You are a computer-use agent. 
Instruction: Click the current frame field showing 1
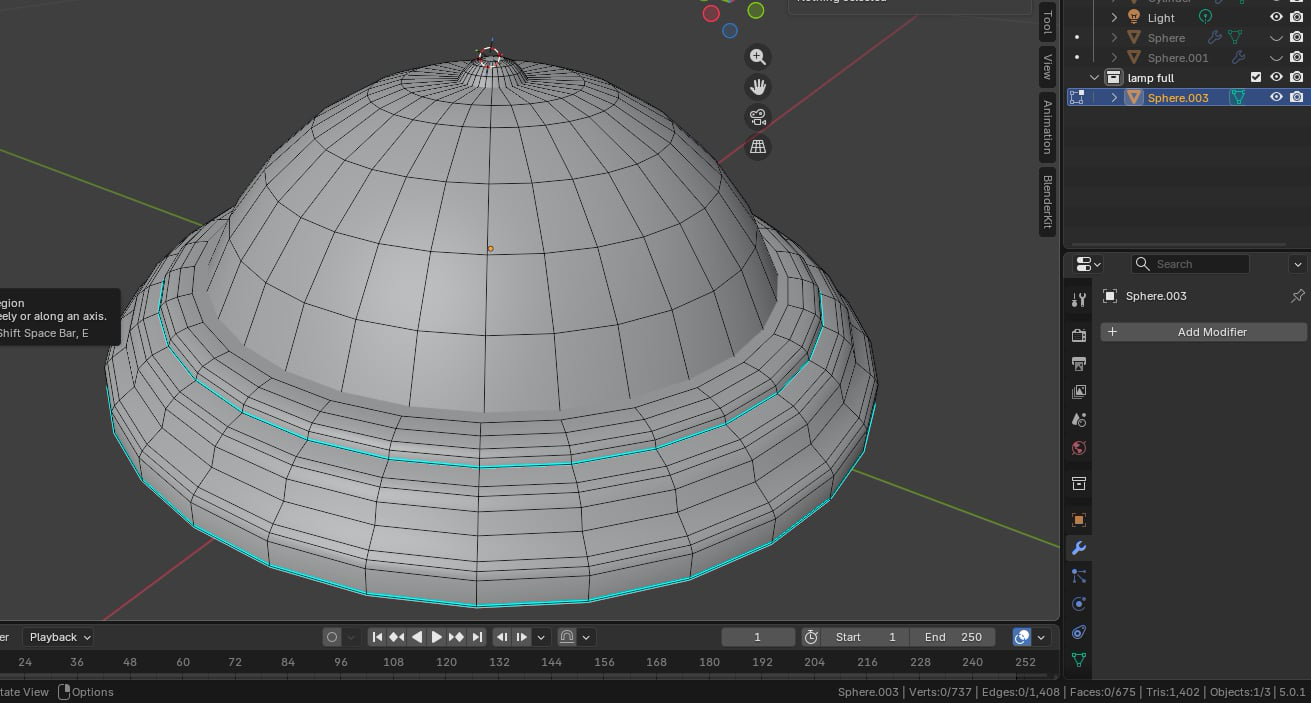tap(758, 637)
